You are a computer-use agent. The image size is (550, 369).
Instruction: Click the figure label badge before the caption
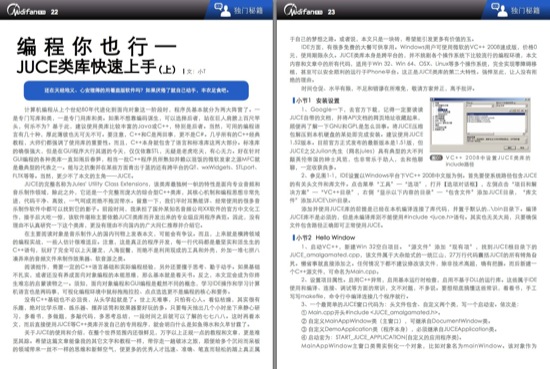(436, 157)
